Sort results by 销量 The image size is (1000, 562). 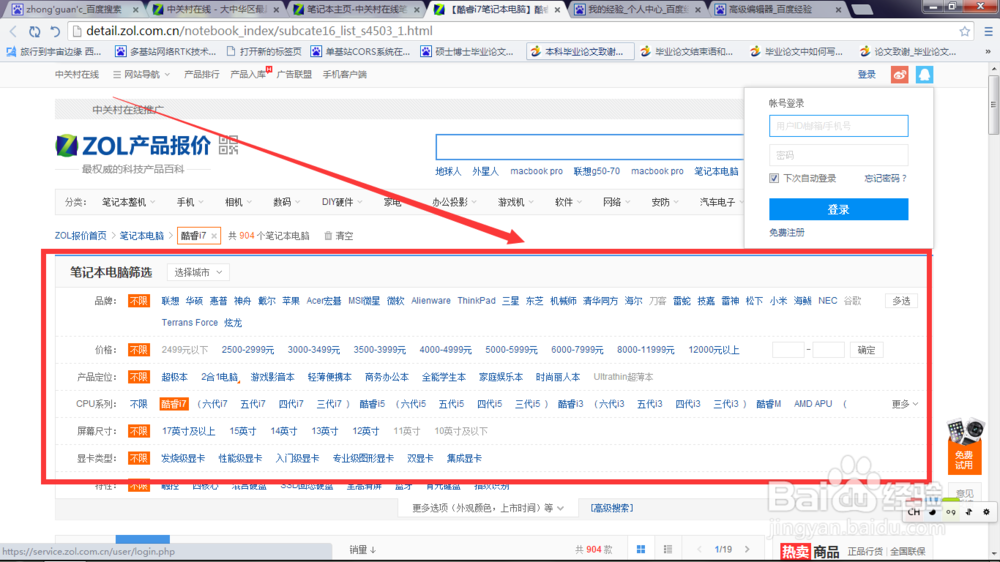tap(362, 550)
